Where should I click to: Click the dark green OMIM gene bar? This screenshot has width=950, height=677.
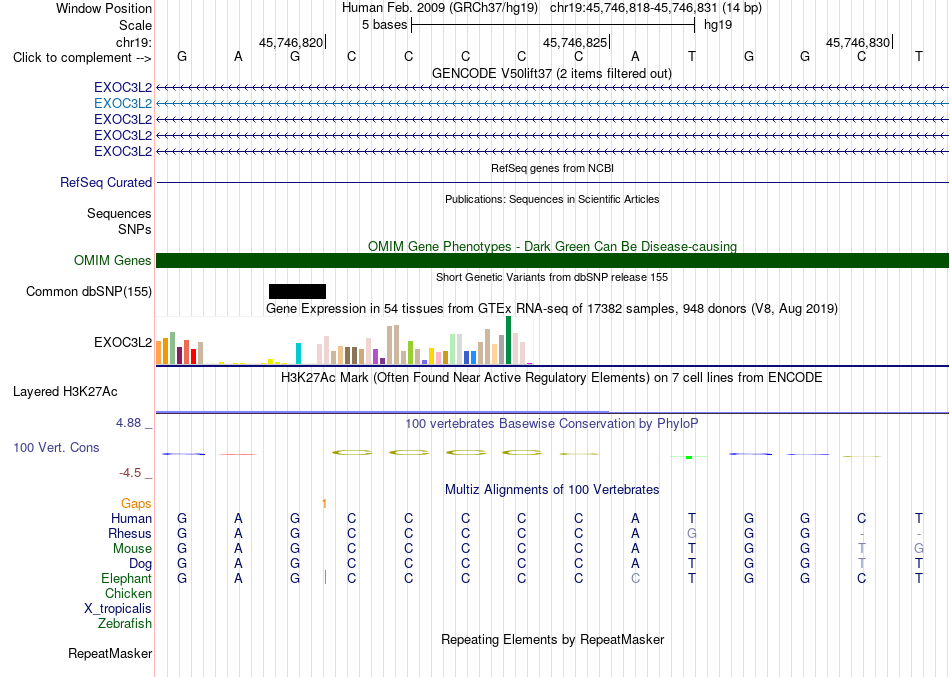552,261
